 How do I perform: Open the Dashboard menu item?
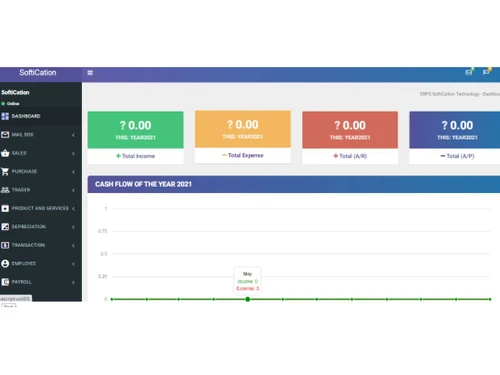(x=41, y=116)
